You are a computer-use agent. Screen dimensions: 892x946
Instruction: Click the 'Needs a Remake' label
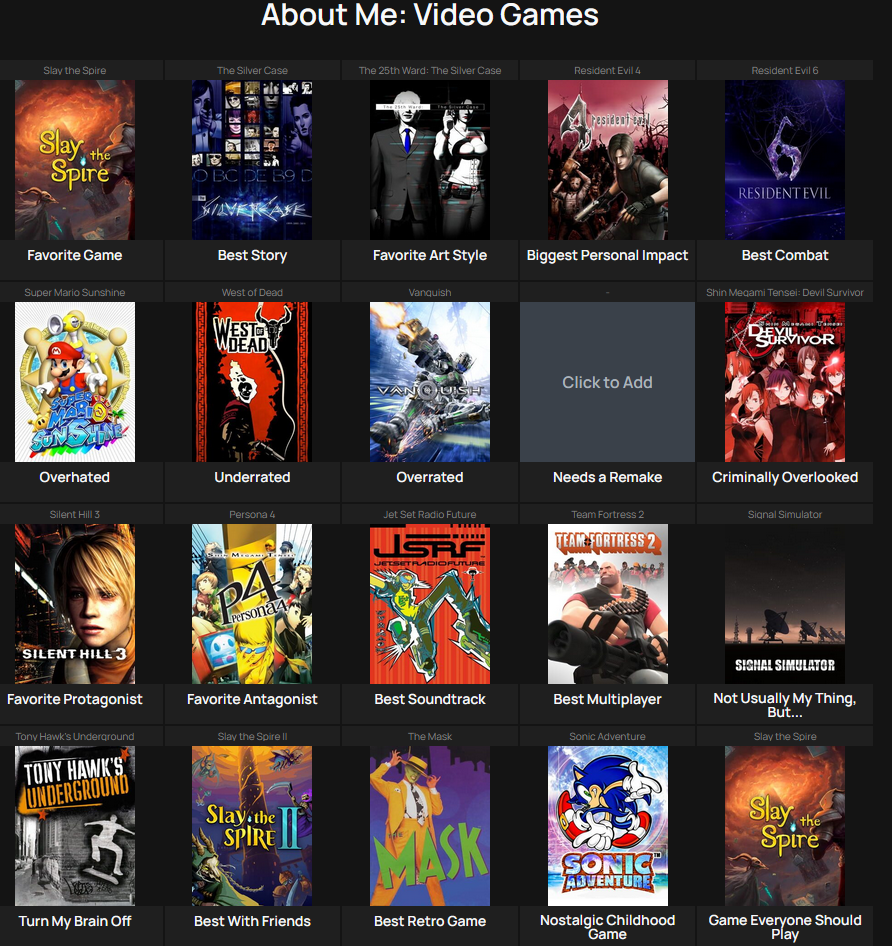tap(607, 477)
